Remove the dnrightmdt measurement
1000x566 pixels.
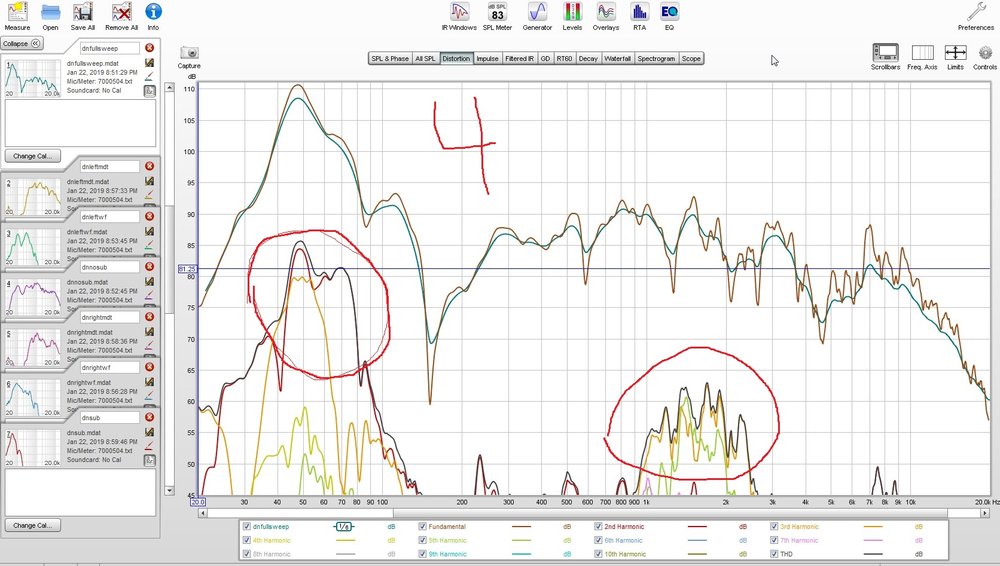point(149,317)
